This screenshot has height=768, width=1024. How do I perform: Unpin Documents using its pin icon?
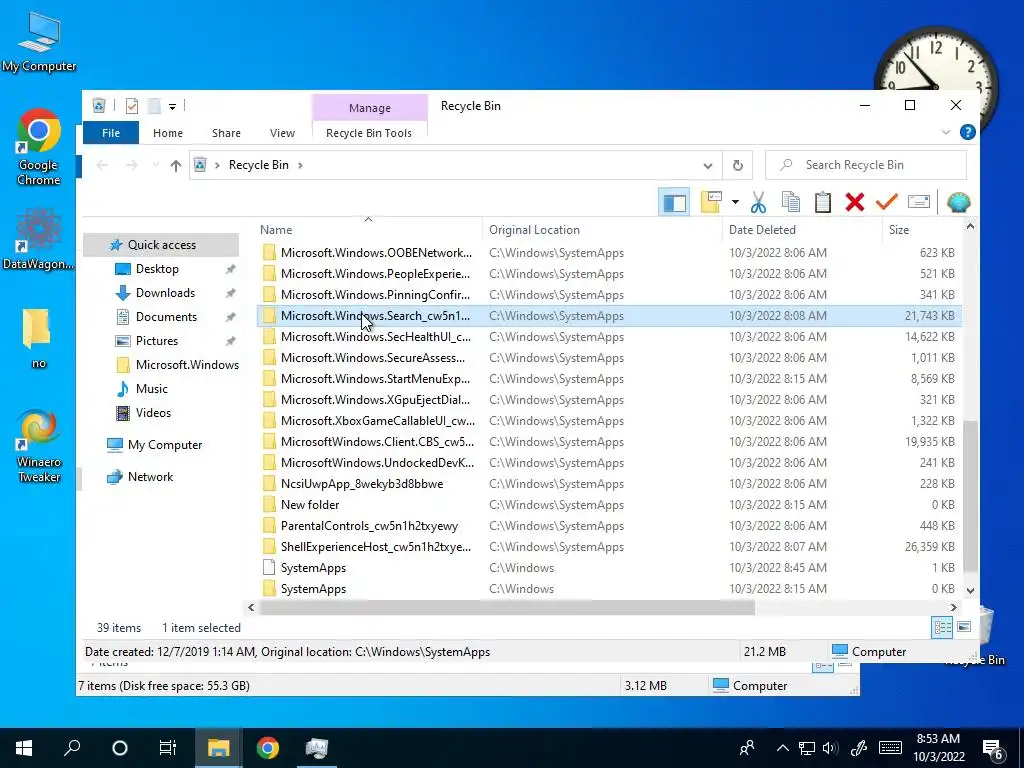point(231,317)
